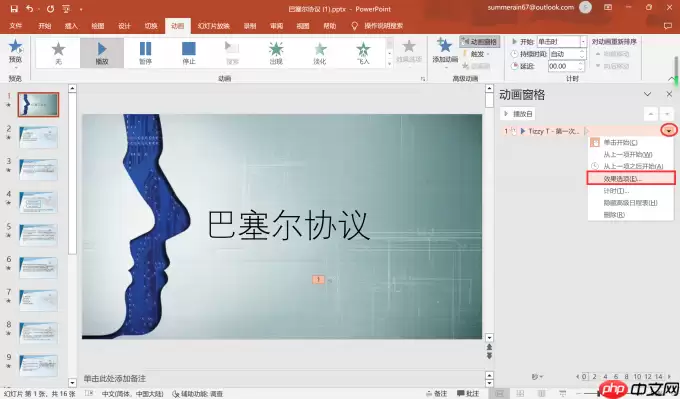Switch to the 审阅 (Review) ribbon tab
This screenshot has height=399, width=680.
click(x=276, y=26)
